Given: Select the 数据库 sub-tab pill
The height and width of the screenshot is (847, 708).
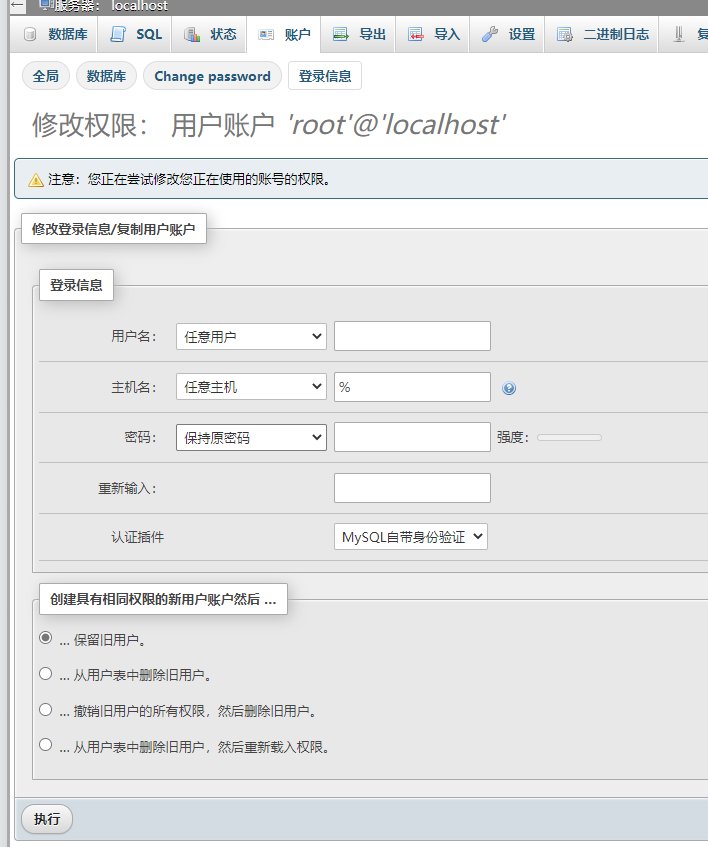Looking at the screenshot, I should [106, 76].
